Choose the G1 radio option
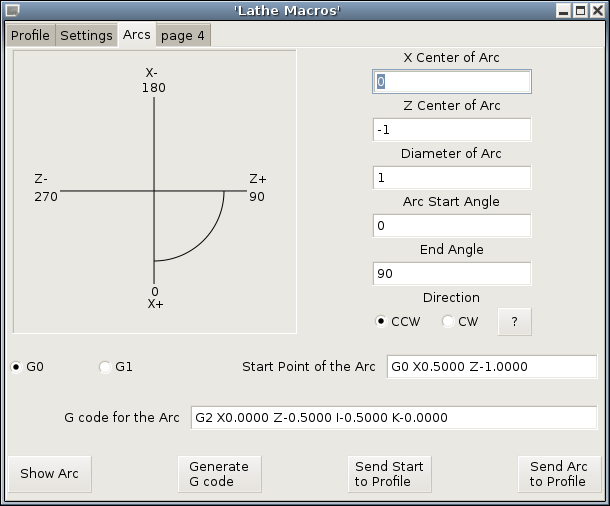Screen dimensions: 610x506 [x=106, y=367]
